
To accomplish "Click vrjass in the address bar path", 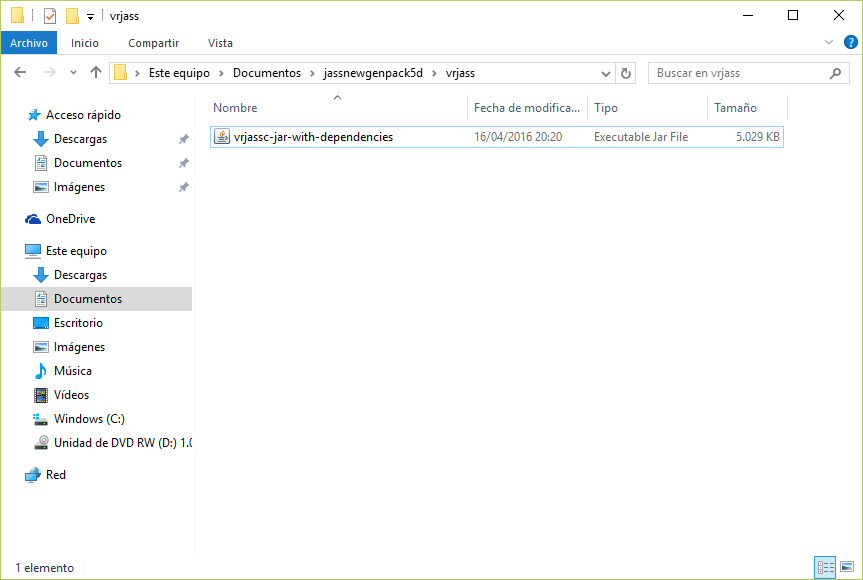I will [460, 73].
